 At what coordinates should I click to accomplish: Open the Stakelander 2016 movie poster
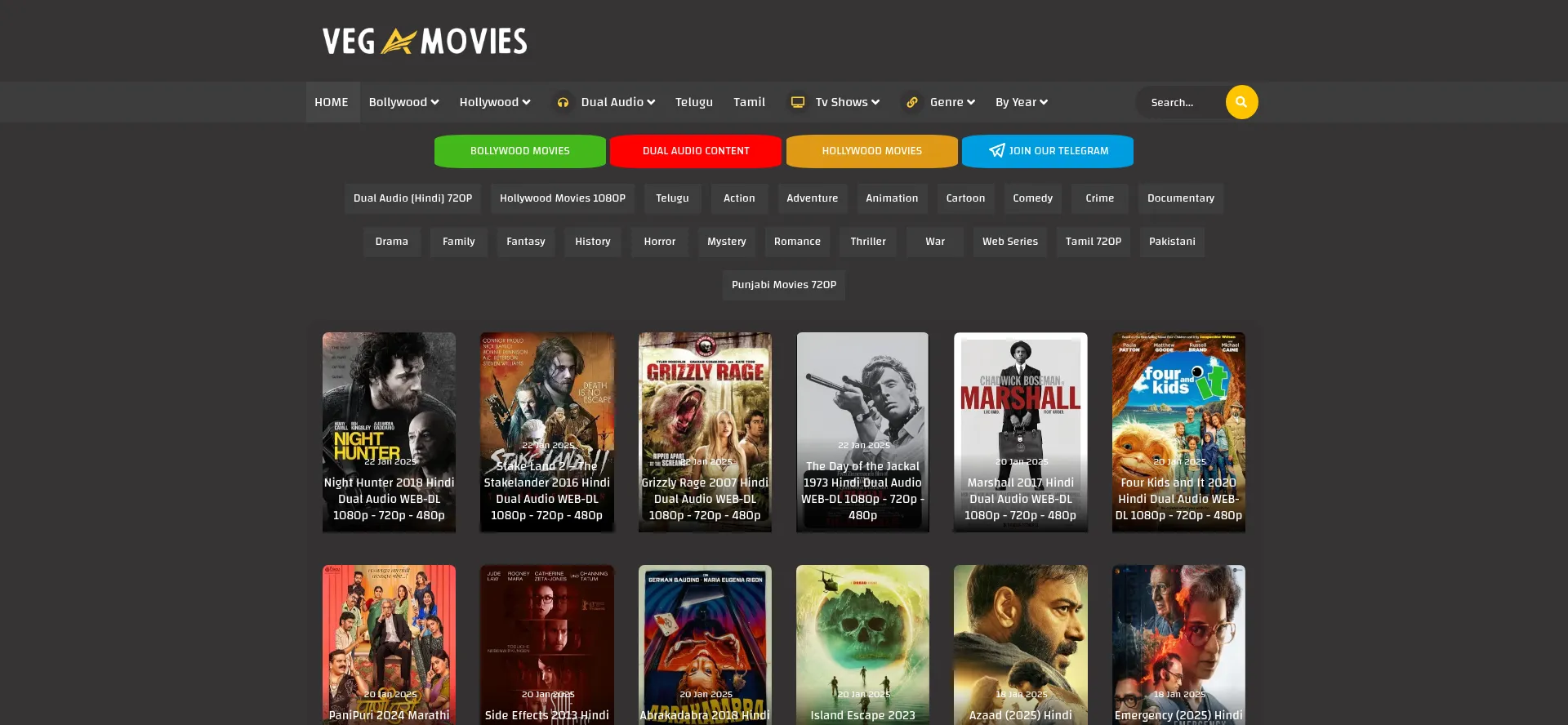pyautogui.click(x=547, y=432)
